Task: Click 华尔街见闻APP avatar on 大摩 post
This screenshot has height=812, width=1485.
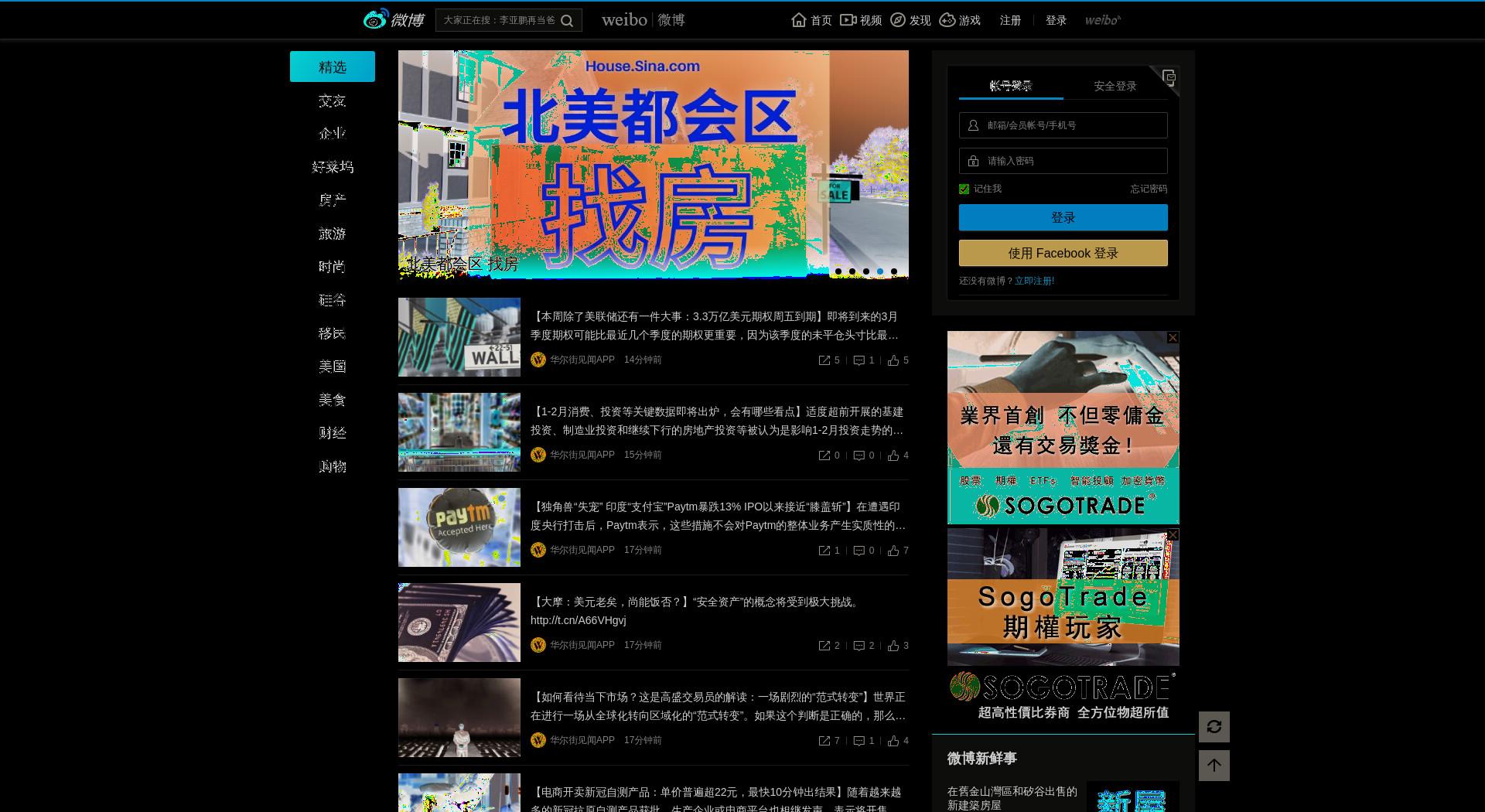Action: click(538, 645)
